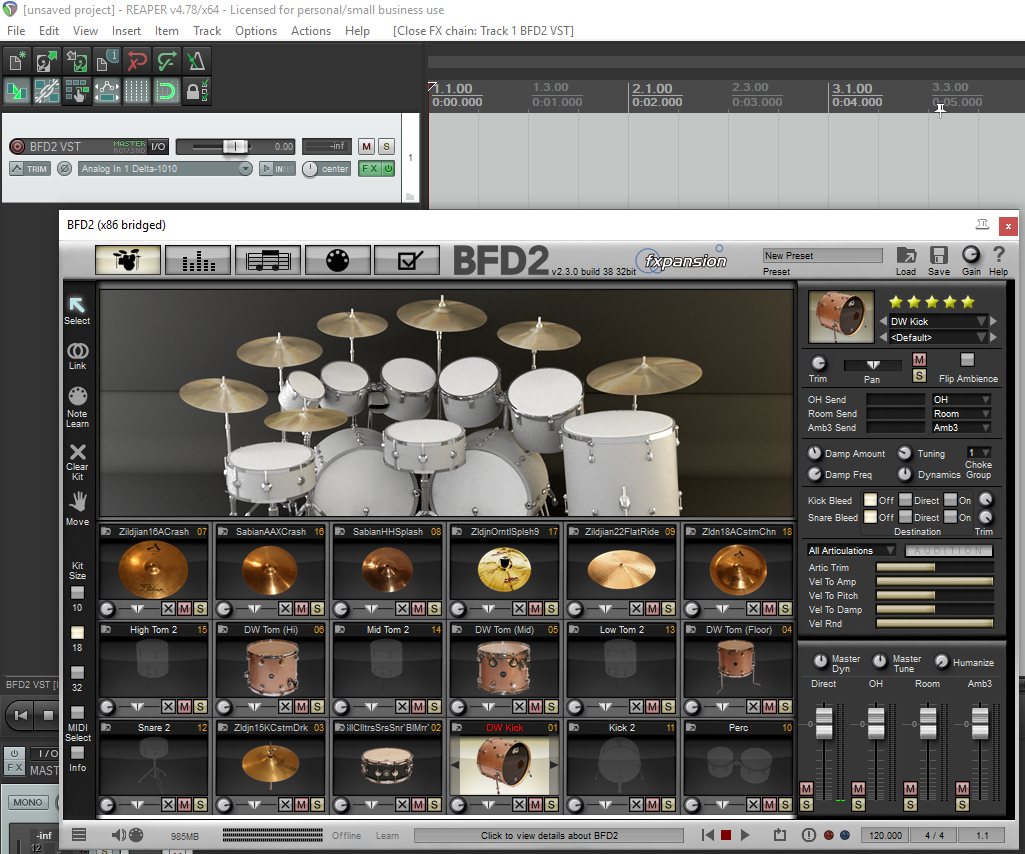Screen dimensions: 1025x854
Task: Open the BFD2 Grooves page
Action: (x=267, y=260)
